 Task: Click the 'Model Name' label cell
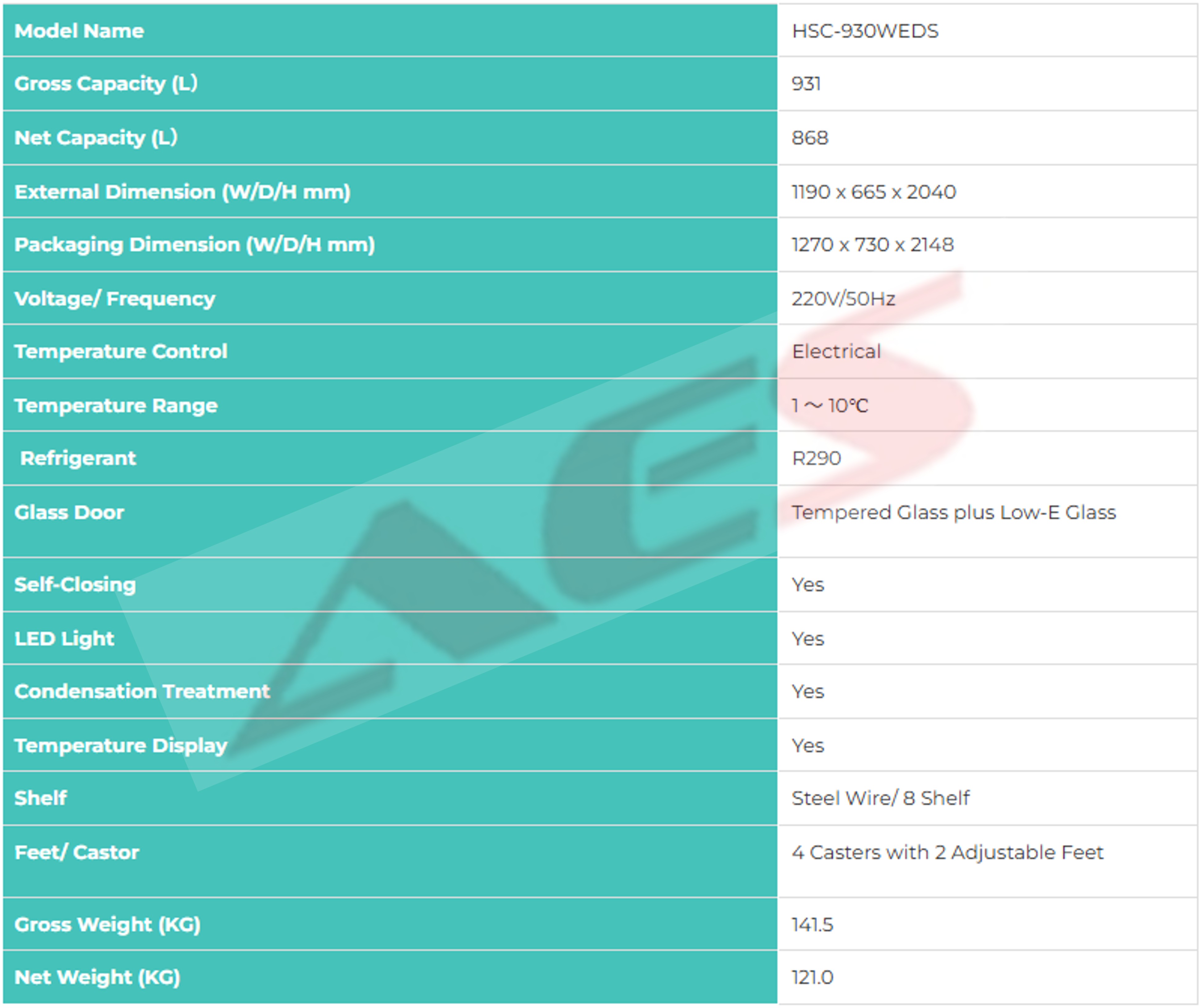[390, 30]
